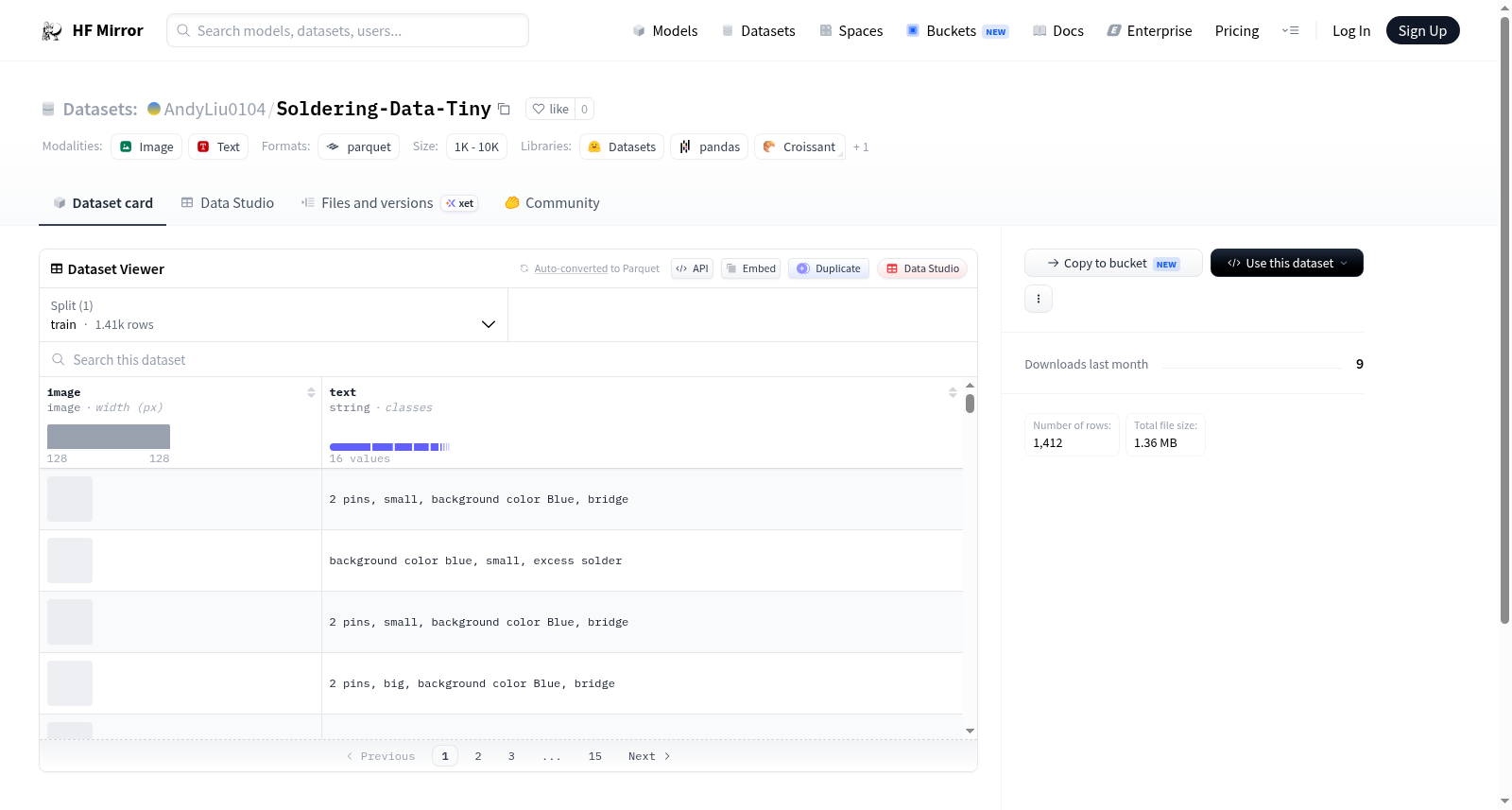The height and width of the screenshot is (810, 1512).
Task: Select current page 1 button
Action: 445,756
